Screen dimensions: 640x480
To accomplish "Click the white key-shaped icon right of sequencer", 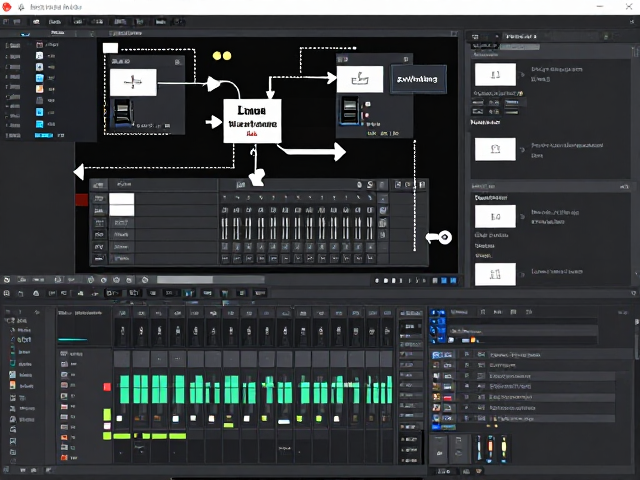I will pyautogui.click(x=439, y=237).
